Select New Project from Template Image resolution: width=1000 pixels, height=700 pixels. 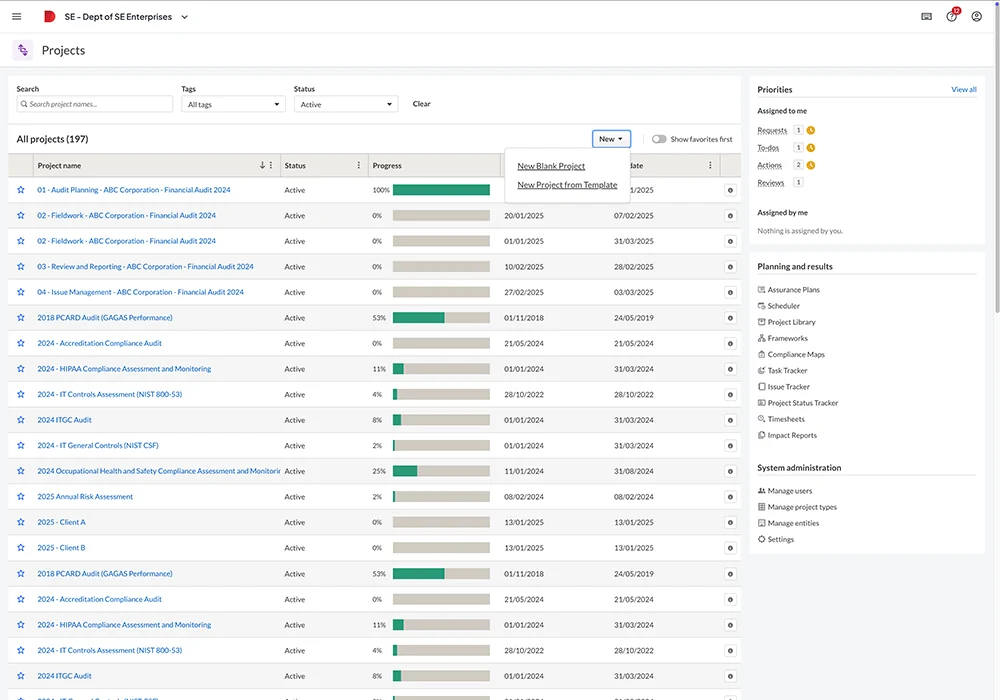point(568,186)
